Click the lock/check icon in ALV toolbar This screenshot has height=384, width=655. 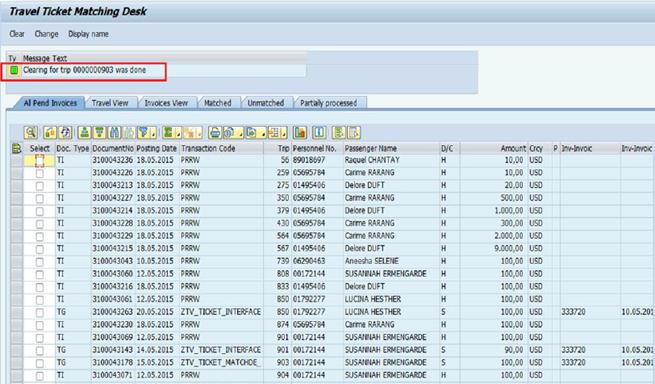point(50,132)
